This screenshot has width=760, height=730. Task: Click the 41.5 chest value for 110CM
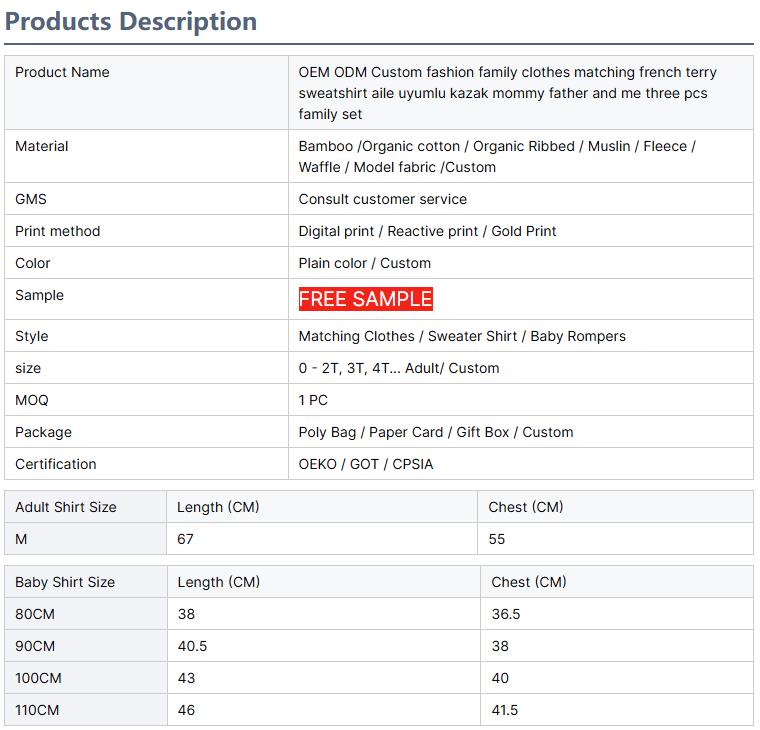coord(504,710)
